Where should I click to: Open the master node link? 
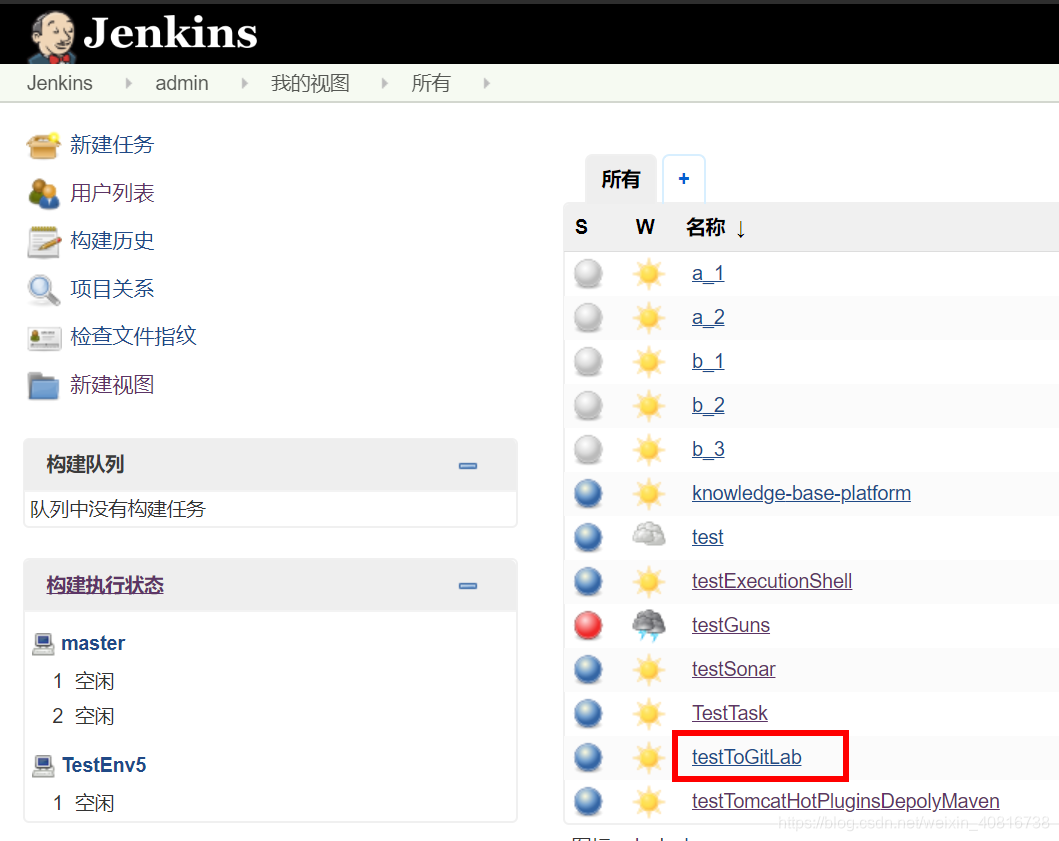coord(93,643)
